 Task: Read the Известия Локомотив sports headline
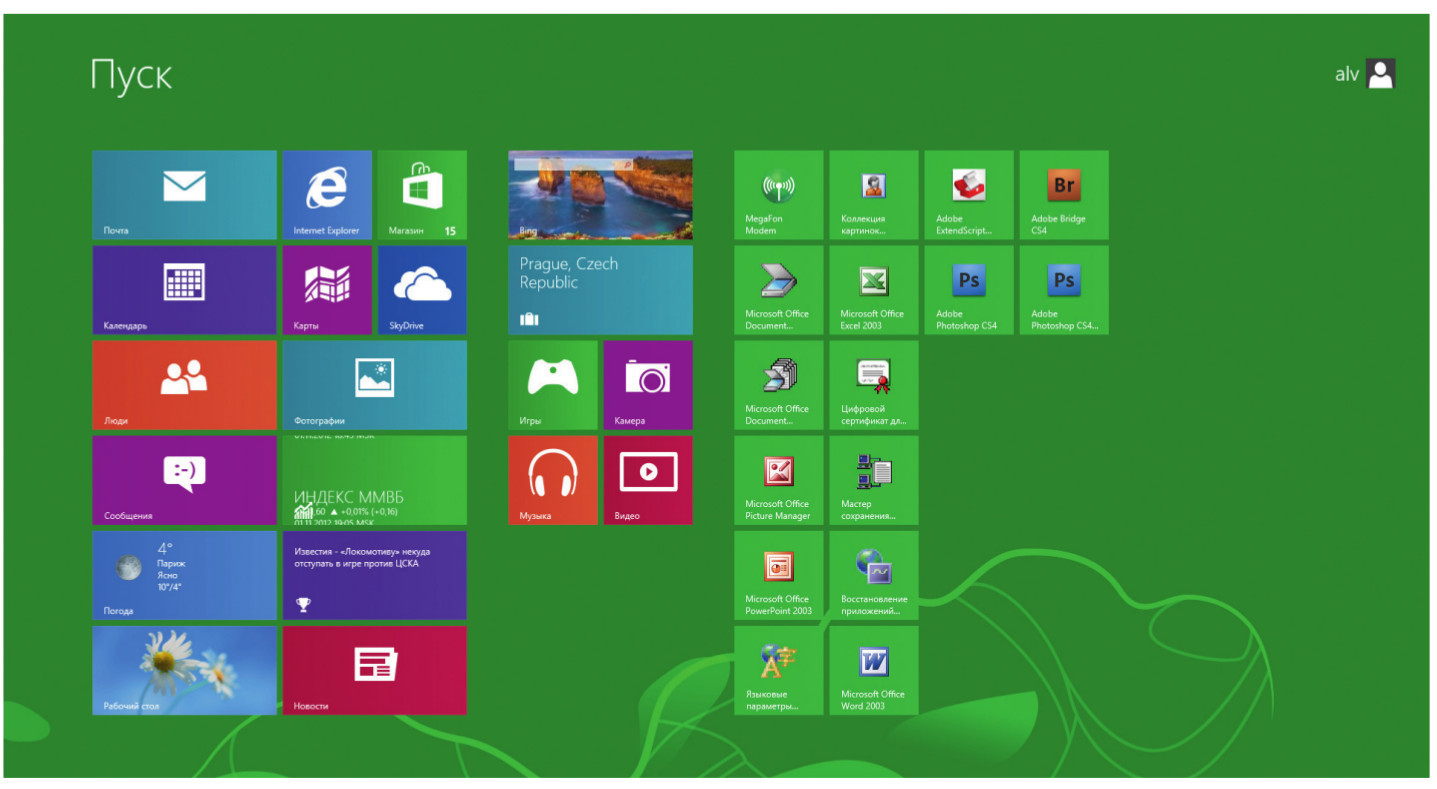click(374, 575)
